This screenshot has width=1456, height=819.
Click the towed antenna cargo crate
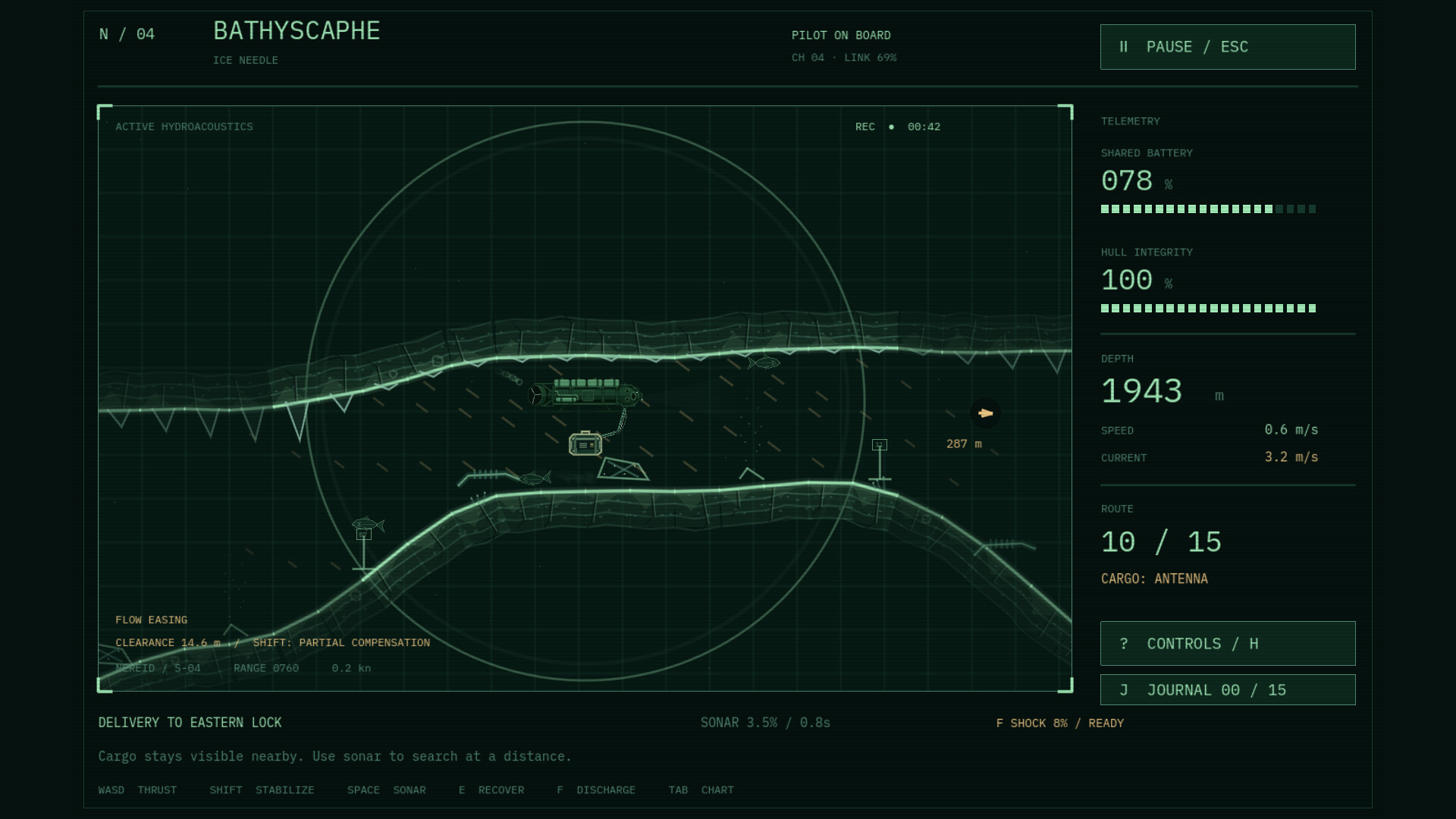coord(585,444)
